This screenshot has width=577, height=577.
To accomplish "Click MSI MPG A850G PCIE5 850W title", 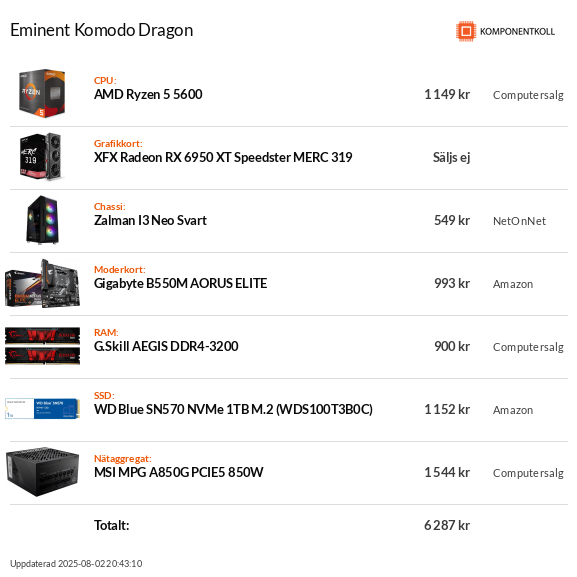I will coord(178,472).
